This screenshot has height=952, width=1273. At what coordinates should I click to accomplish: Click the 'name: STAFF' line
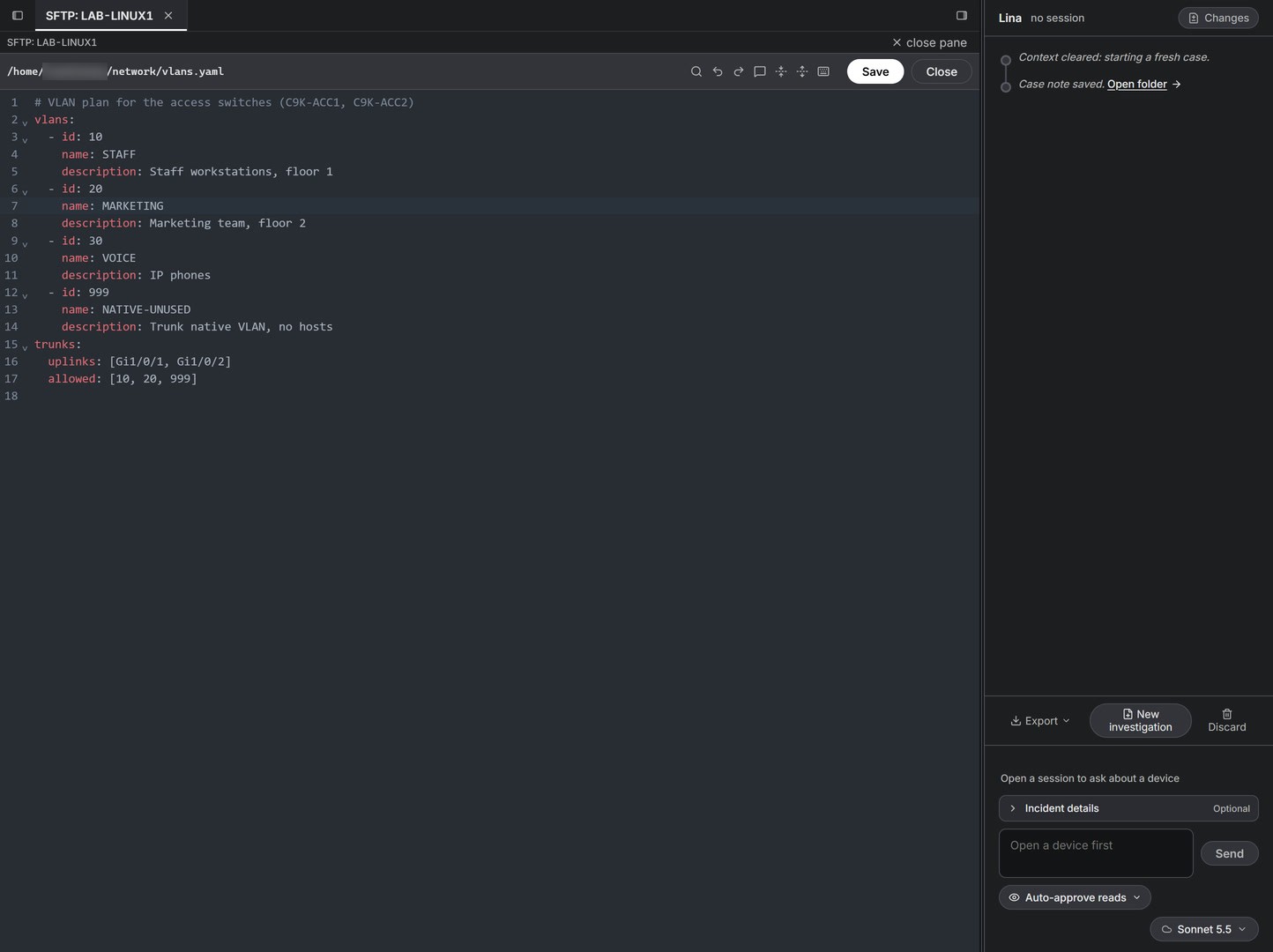99,154
